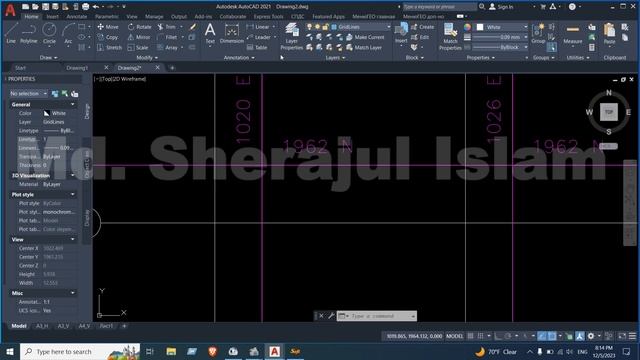This screenshot has width=640, height=360.
Task: Toggle polar tracking in status bar
Action: tap(507, 336)
